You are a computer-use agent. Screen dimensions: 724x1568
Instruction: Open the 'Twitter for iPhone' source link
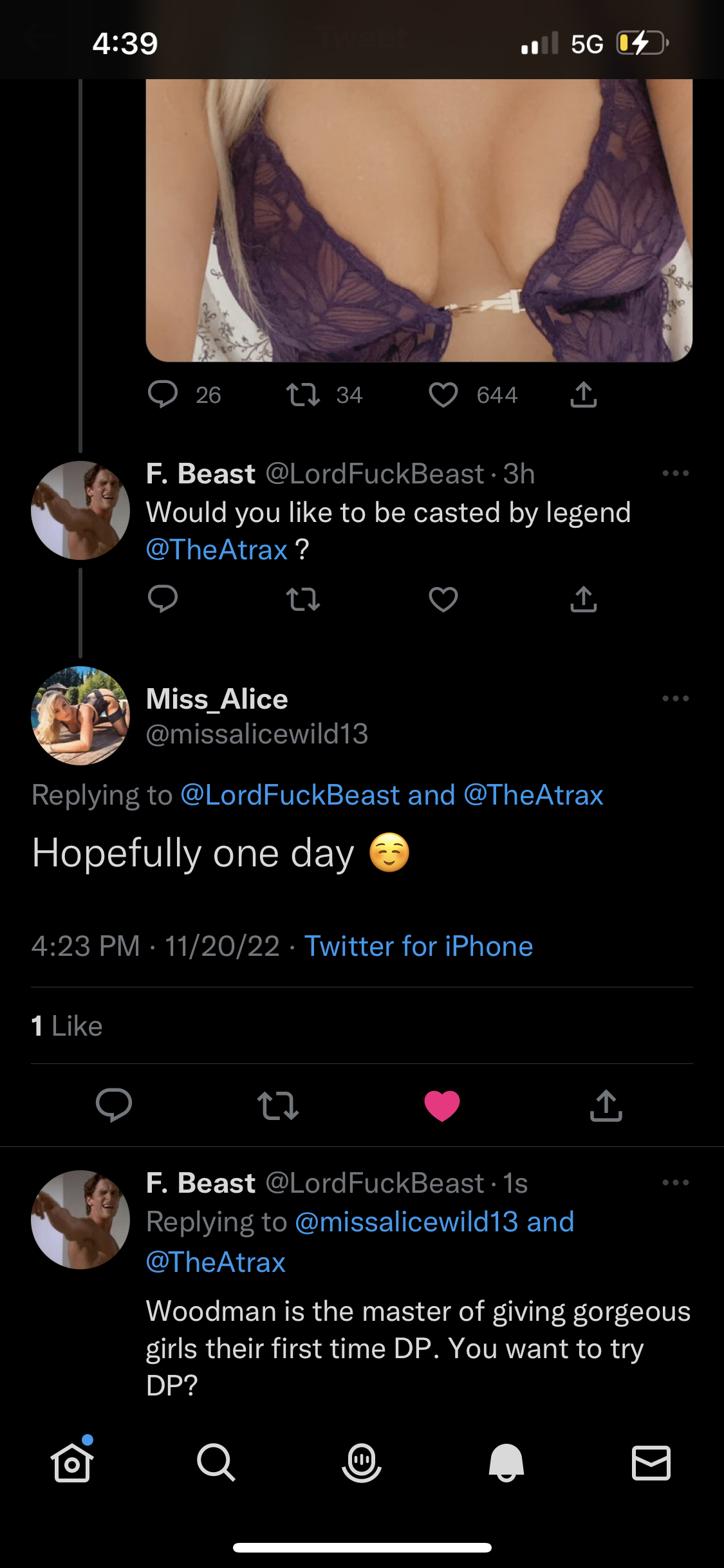point(418,946)
